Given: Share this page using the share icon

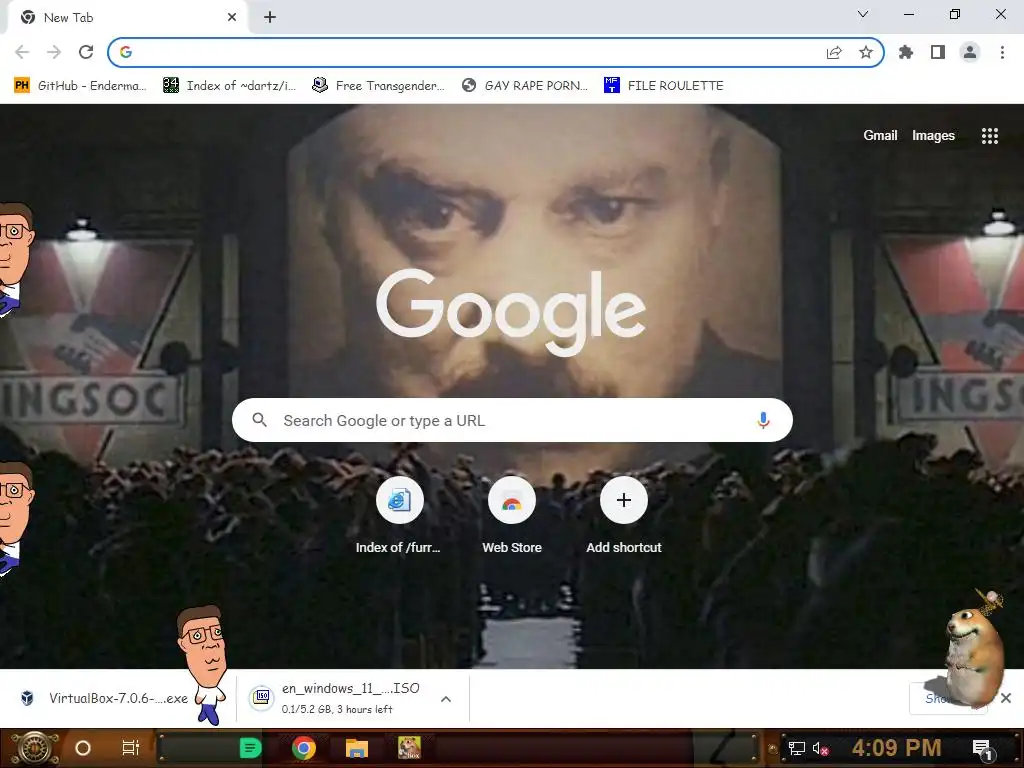Looking at the screenshot, I should click(x=834, y=52).
